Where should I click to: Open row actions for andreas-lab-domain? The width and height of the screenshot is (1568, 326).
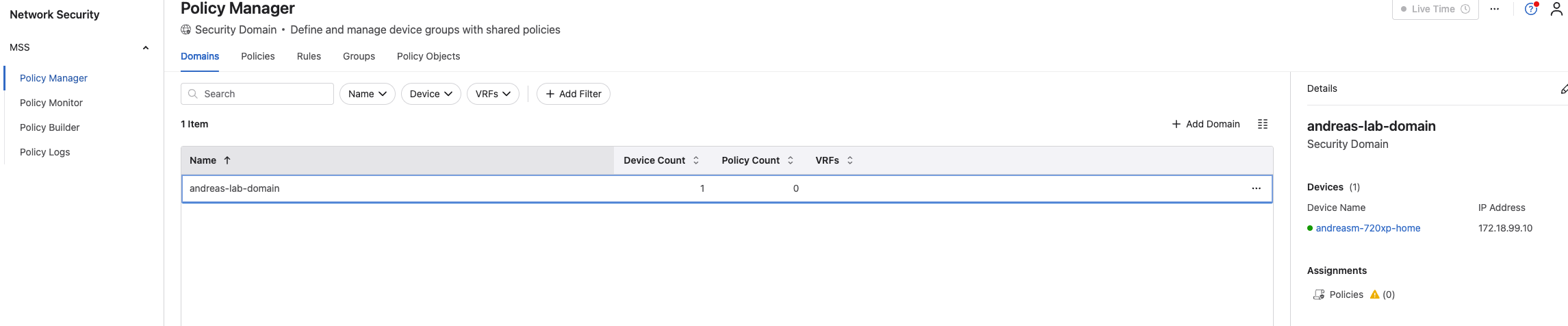1256,188
